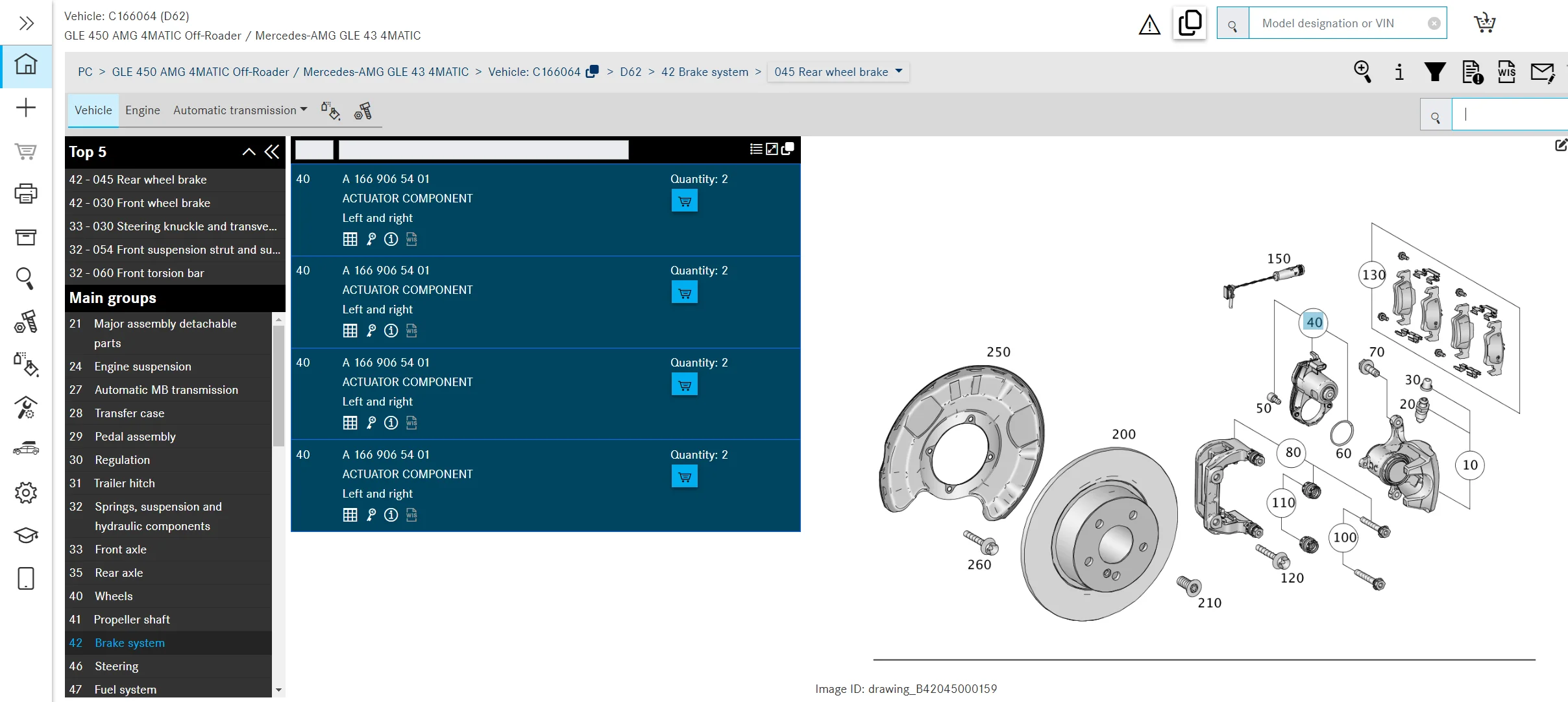Viewport: 1568px width, 702px height.
Task: Select main group 42 Brake system
Action: click(168, 643)
